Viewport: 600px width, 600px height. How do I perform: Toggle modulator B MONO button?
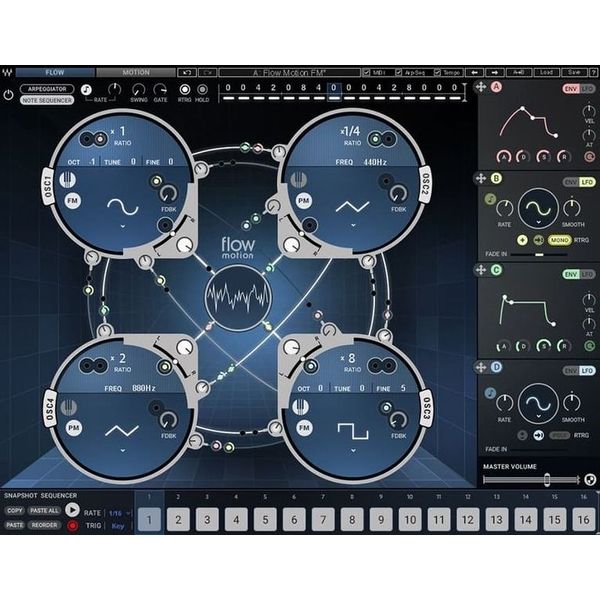[x=559, y=240]
